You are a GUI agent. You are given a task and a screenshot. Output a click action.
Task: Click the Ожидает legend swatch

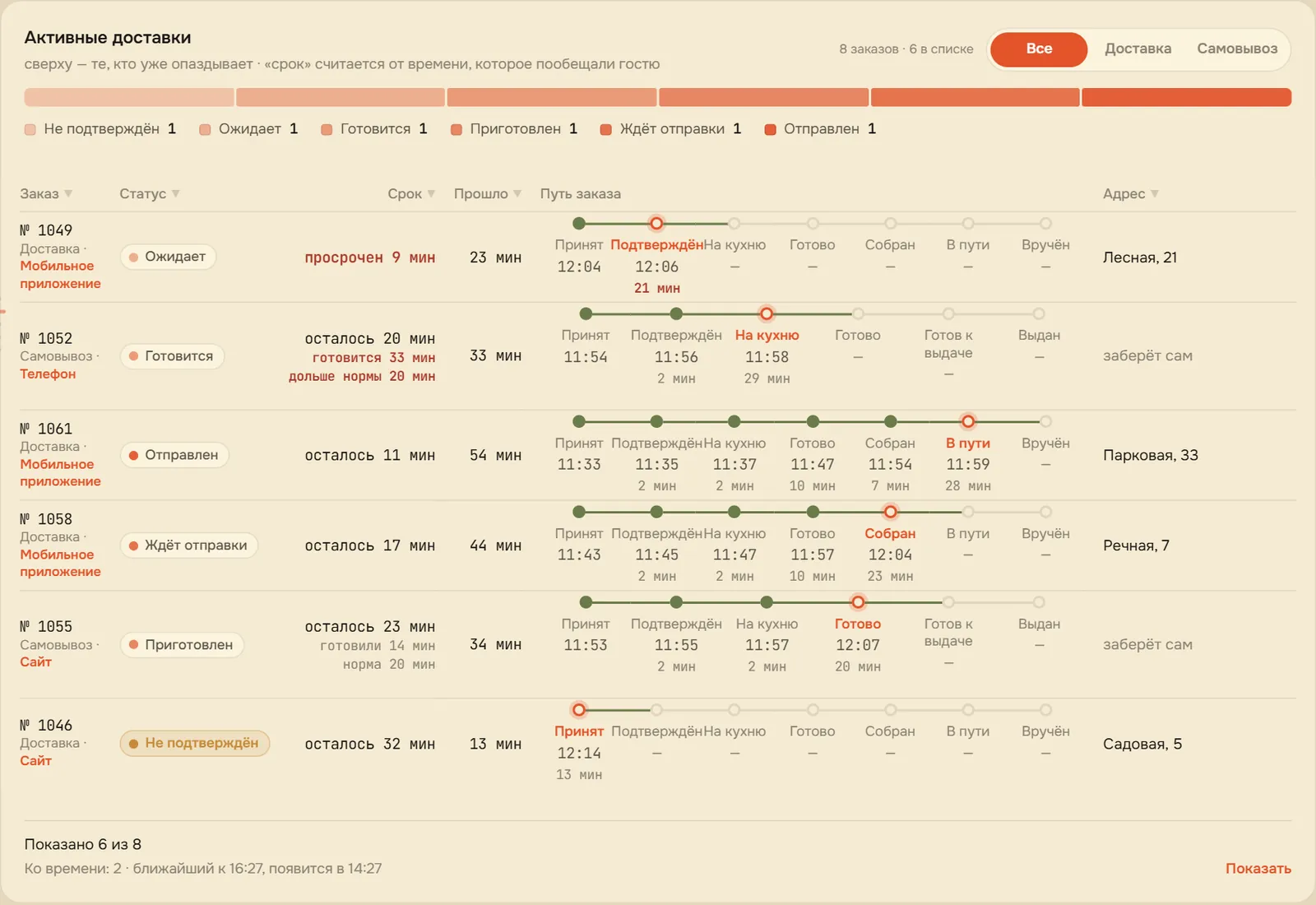click(x=206, y=129)
